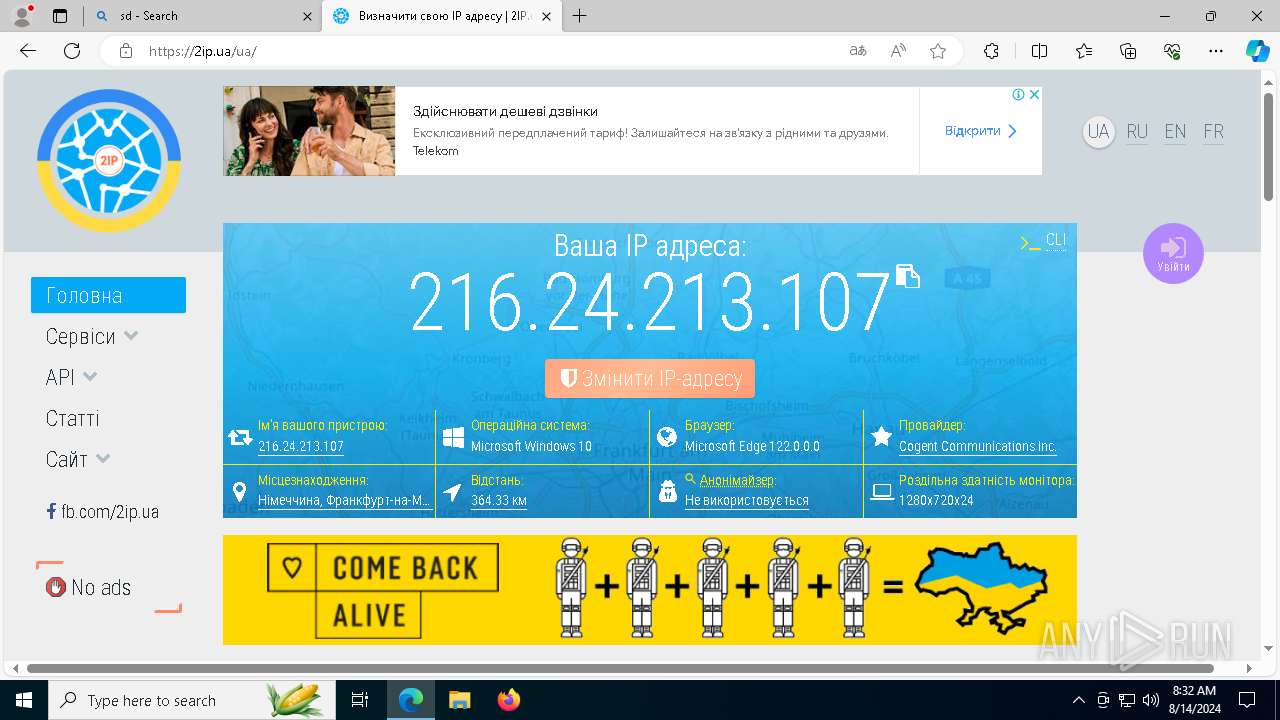Click the Come Back Alive banner
Image resolution: width=1280 pixels, height=720 pixels.
650,590
